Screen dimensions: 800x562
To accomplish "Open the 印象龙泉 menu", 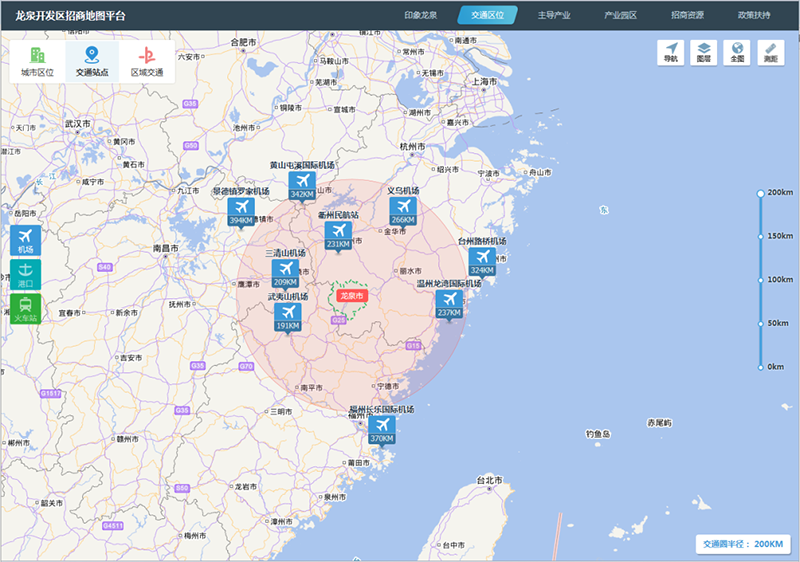I will (420, 15).
